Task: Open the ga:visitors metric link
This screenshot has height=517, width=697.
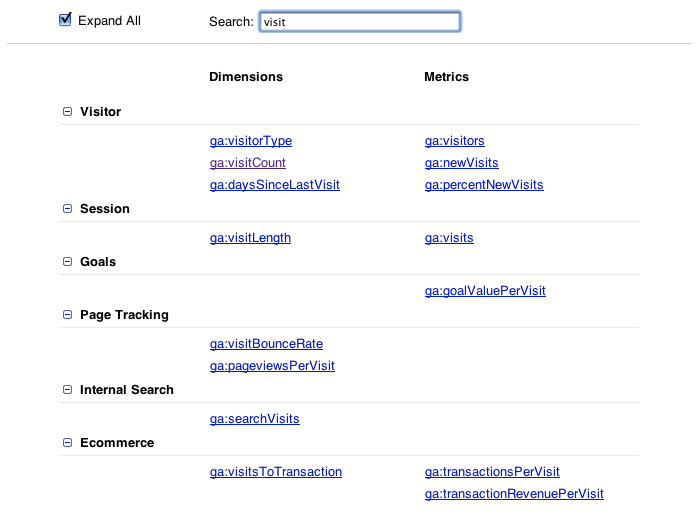Action: pyautogui.click(x=454, y=141)
